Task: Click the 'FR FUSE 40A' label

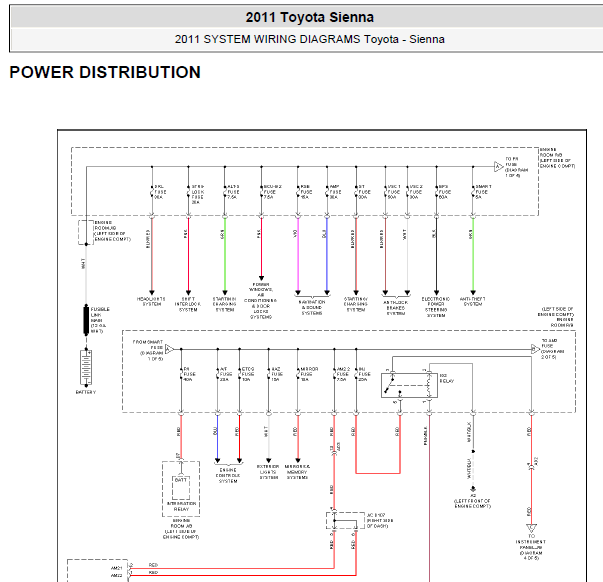Action: [189, 374]
